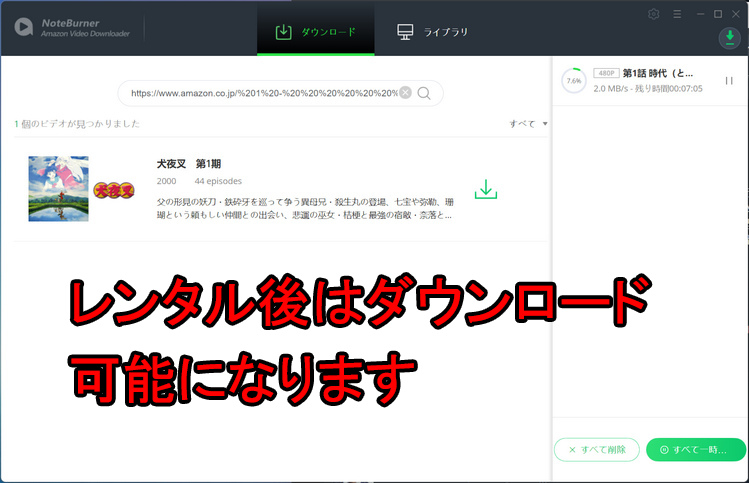The width and height of the screenshot is (749, 483).
Task: Click the 2.0 MB/s speed status text
Action: tap(648, 88)
